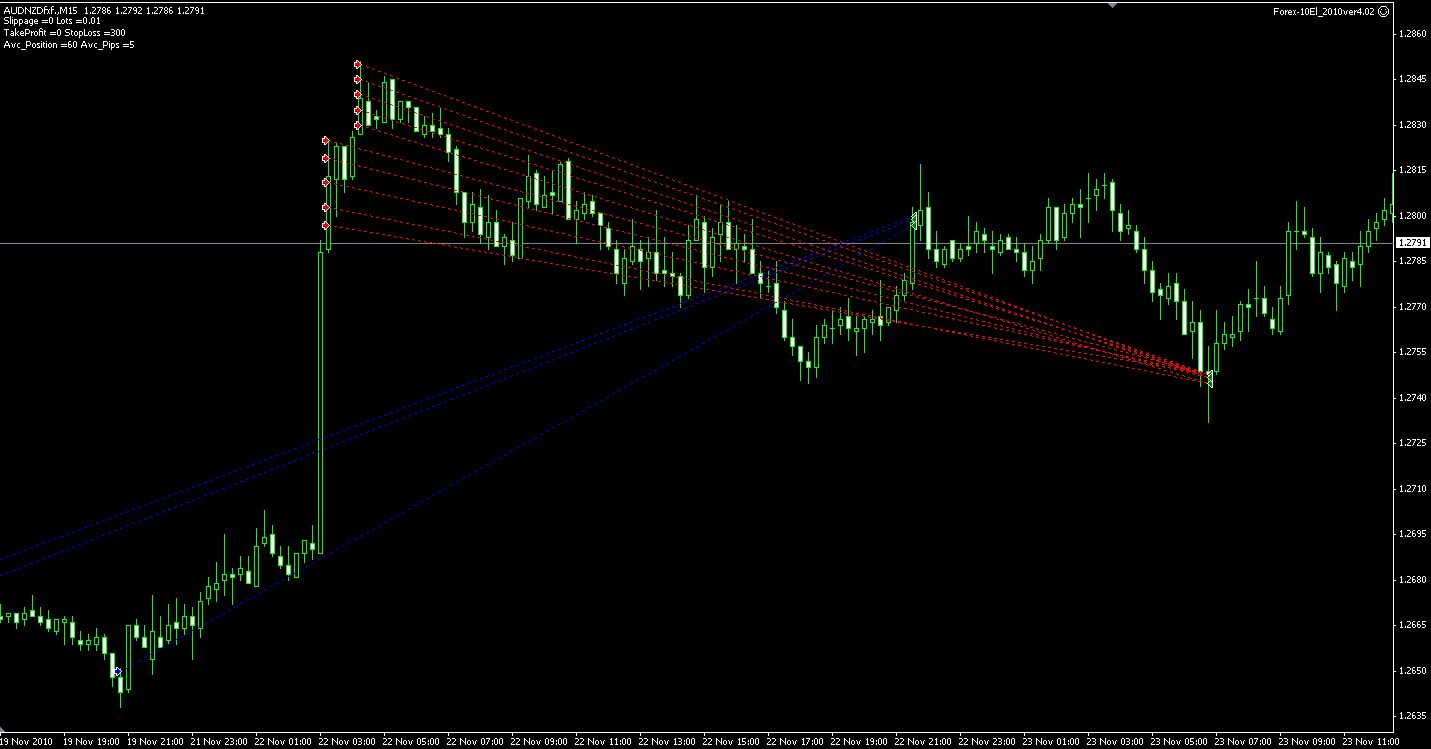Click the smiley face expert advisor icon

(x=1383, y=12)
